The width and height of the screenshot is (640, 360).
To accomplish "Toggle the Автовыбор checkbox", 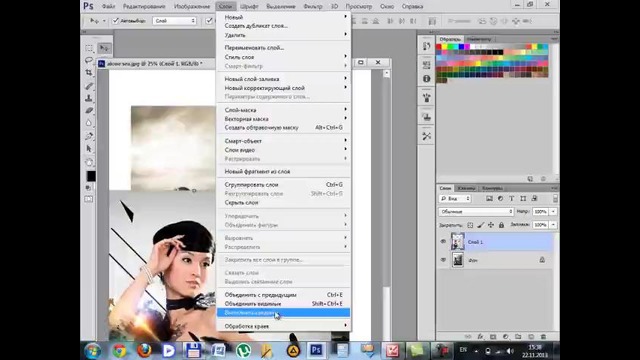I will coord(116,21).
